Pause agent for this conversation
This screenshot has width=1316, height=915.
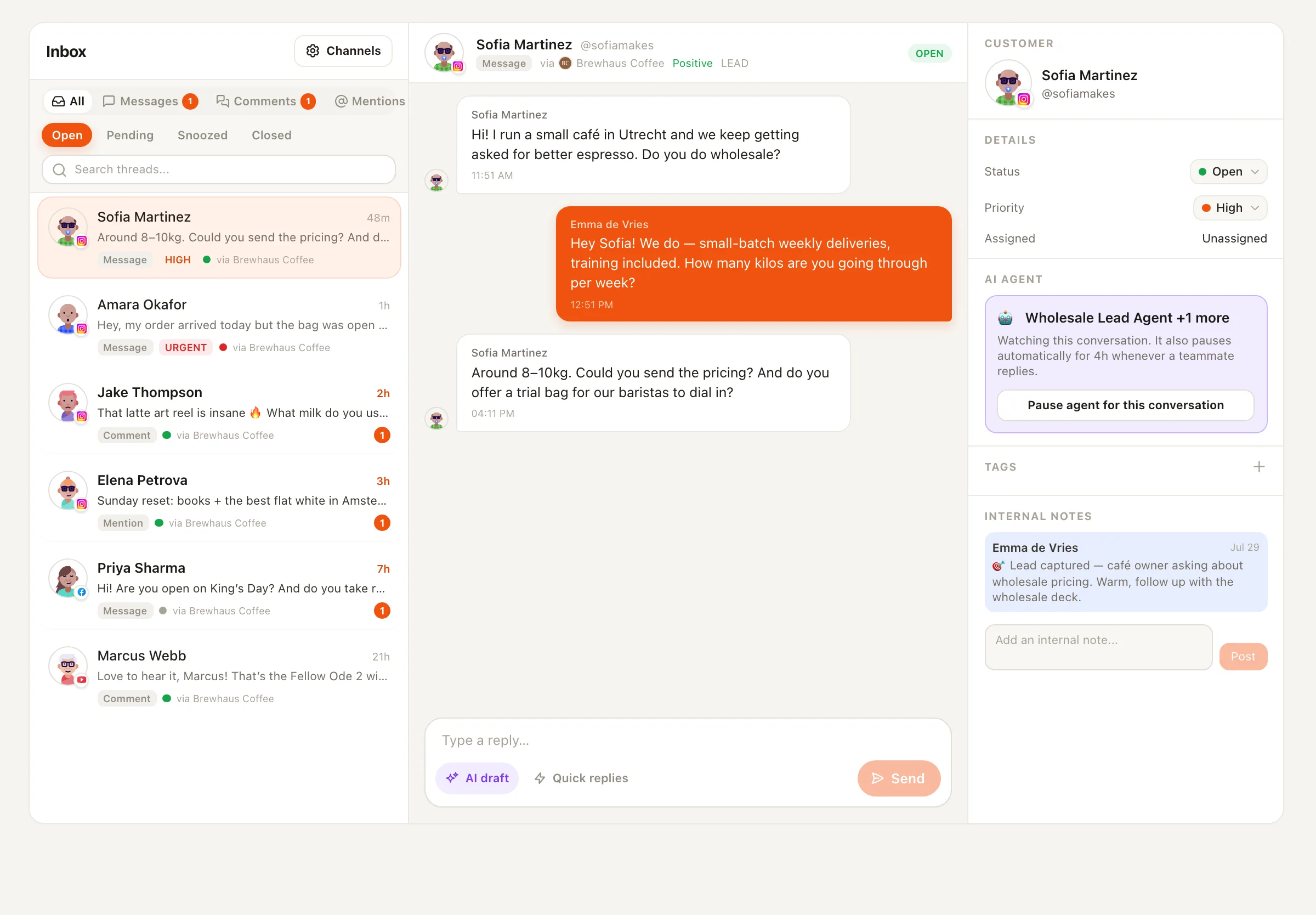coord(1125,405)
